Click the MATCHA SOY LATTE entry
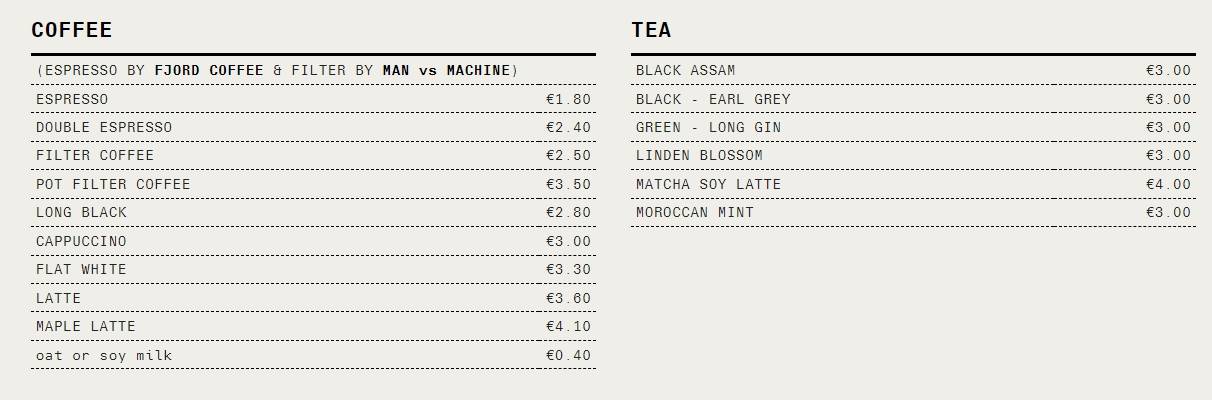The image size is (1212, 400). click(x=913, y=184)
